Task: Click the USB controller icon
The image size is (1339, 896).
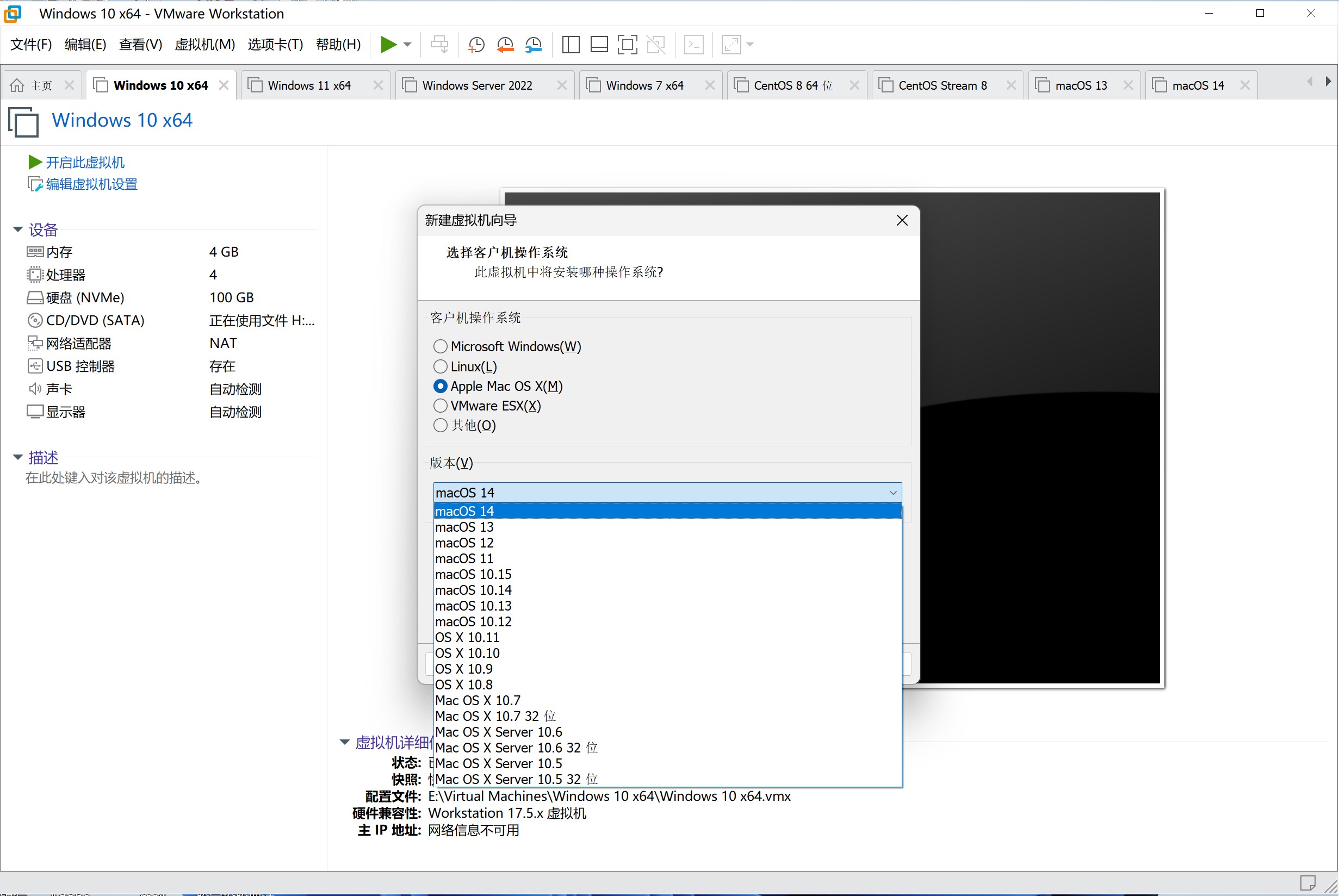Action: tap(35, 366)
